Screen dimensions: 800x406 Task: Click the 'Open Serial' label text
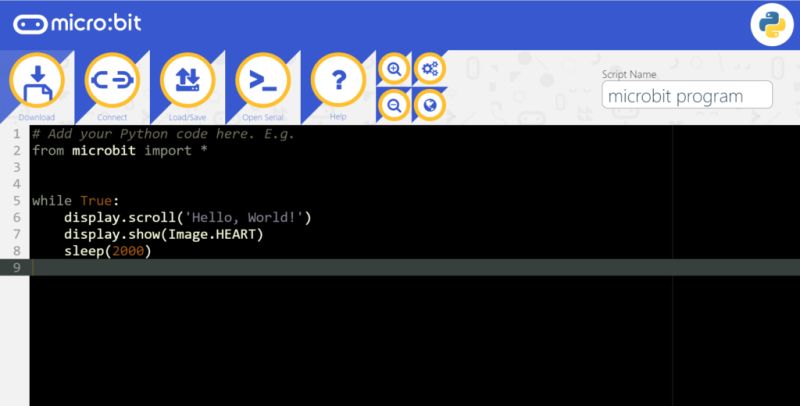click(263, 117)
